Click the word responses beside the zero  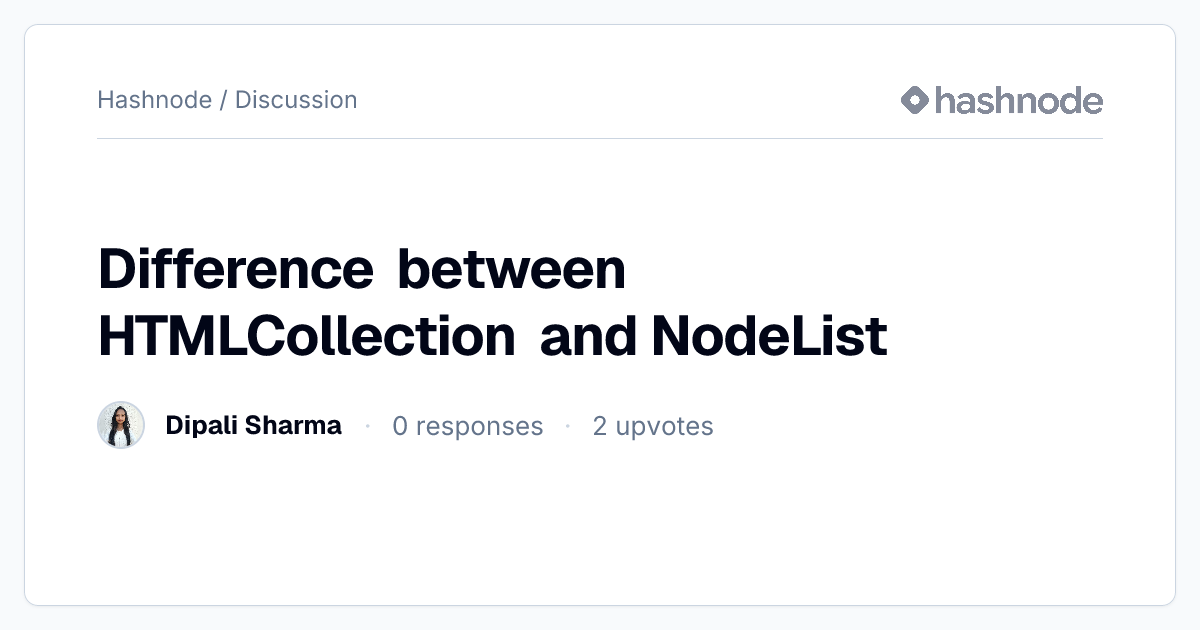(479, 427)
